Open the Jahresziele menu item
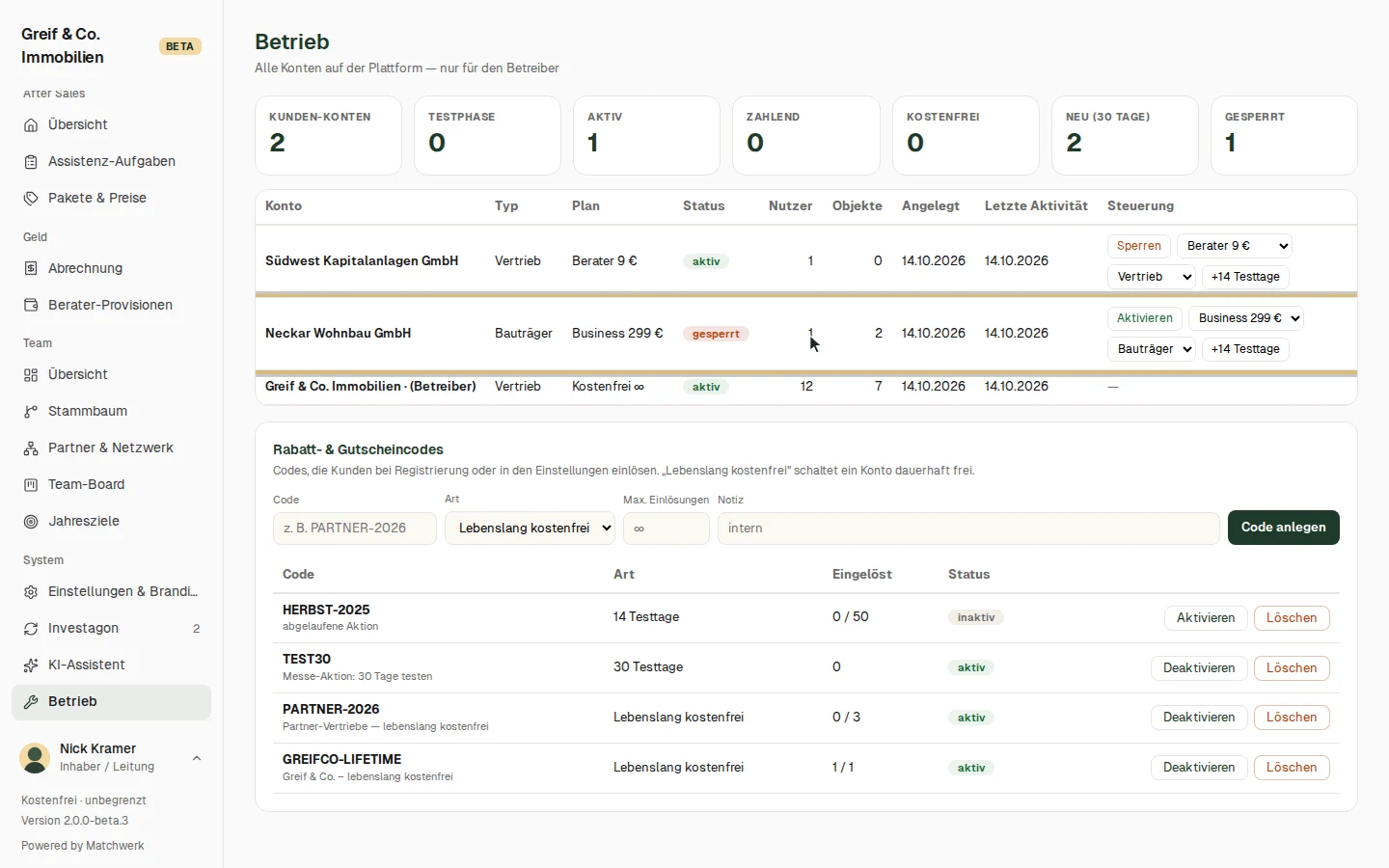 [111, 522]
